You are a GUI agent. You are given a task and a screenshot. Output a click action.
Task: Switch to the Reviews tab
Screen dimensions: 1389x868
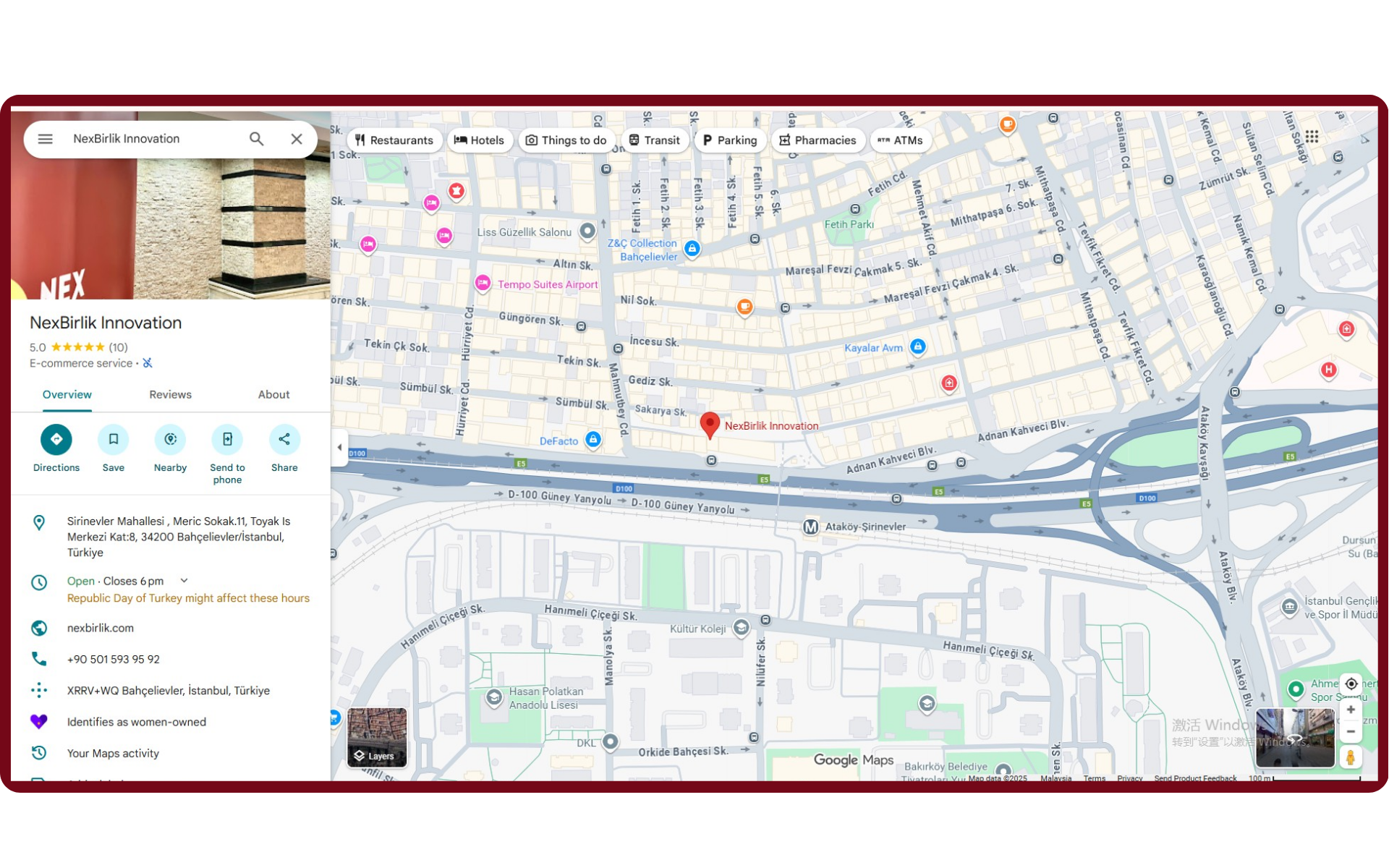[170, 395]
